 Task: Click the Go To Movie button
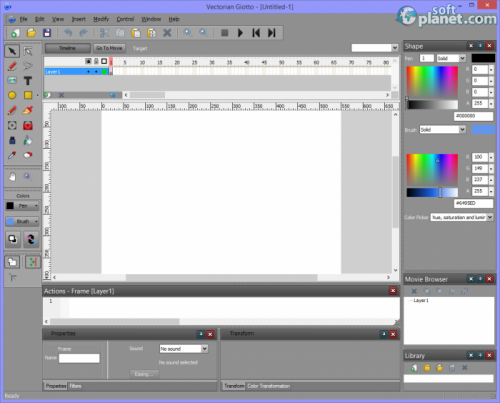[x=109, y=48]
